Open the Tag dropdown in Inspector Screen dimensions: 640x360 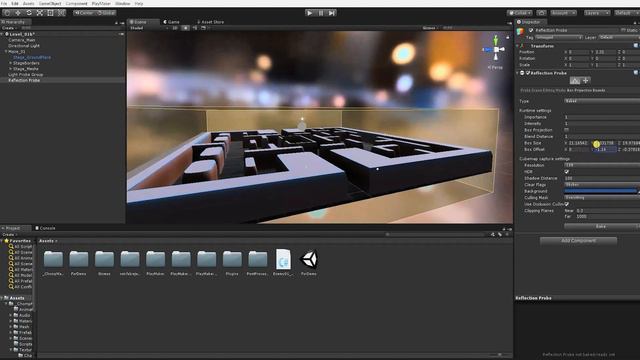(558, 37)
